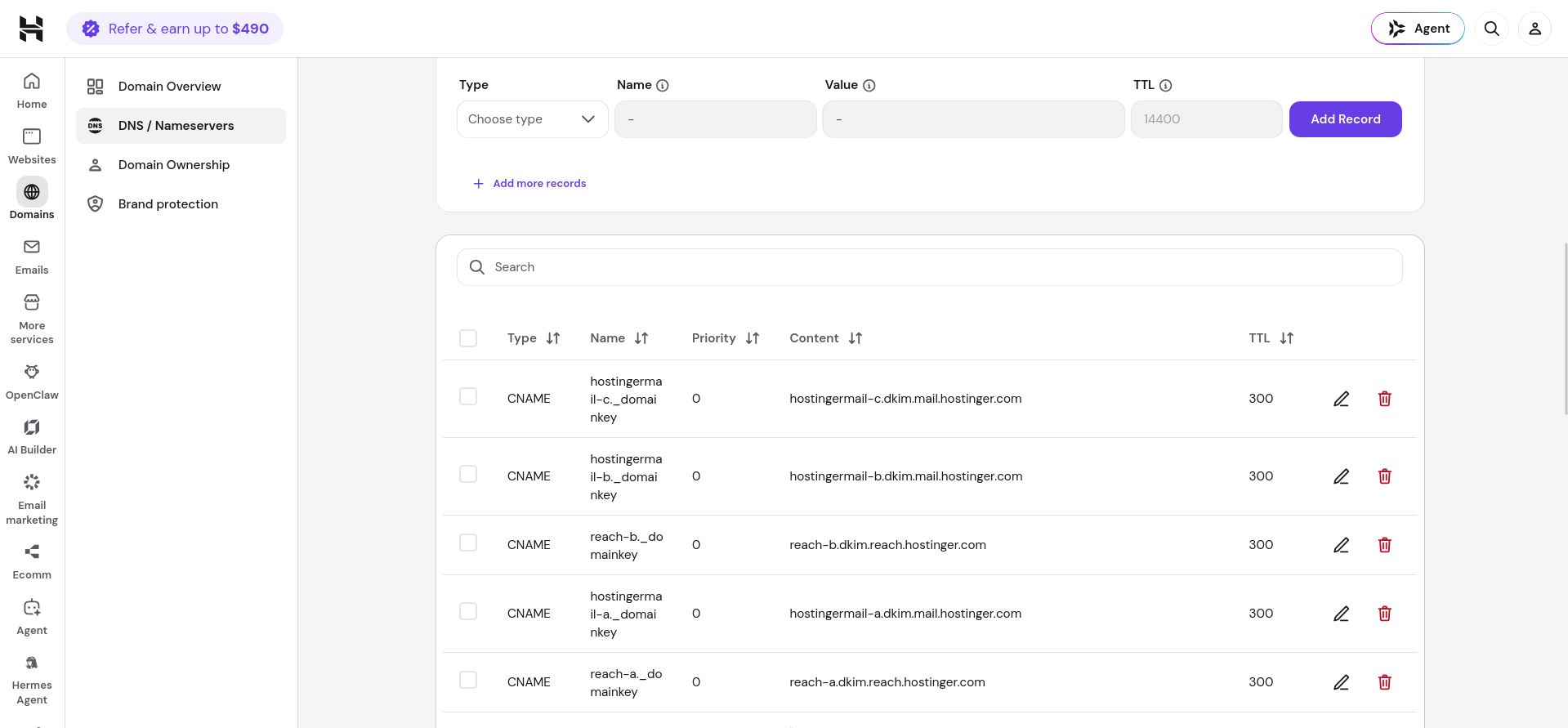Open the user profile menu
1568x728 pixels.
point(1534,29)
